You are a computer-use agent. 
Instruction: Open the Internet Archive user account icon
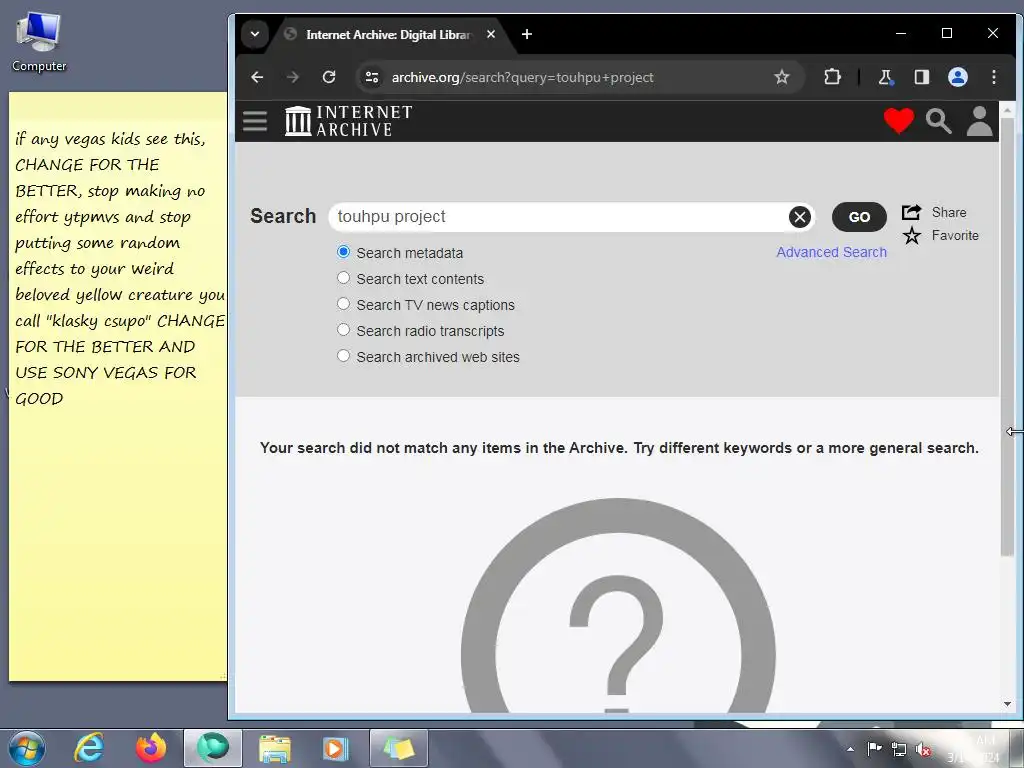979,121
